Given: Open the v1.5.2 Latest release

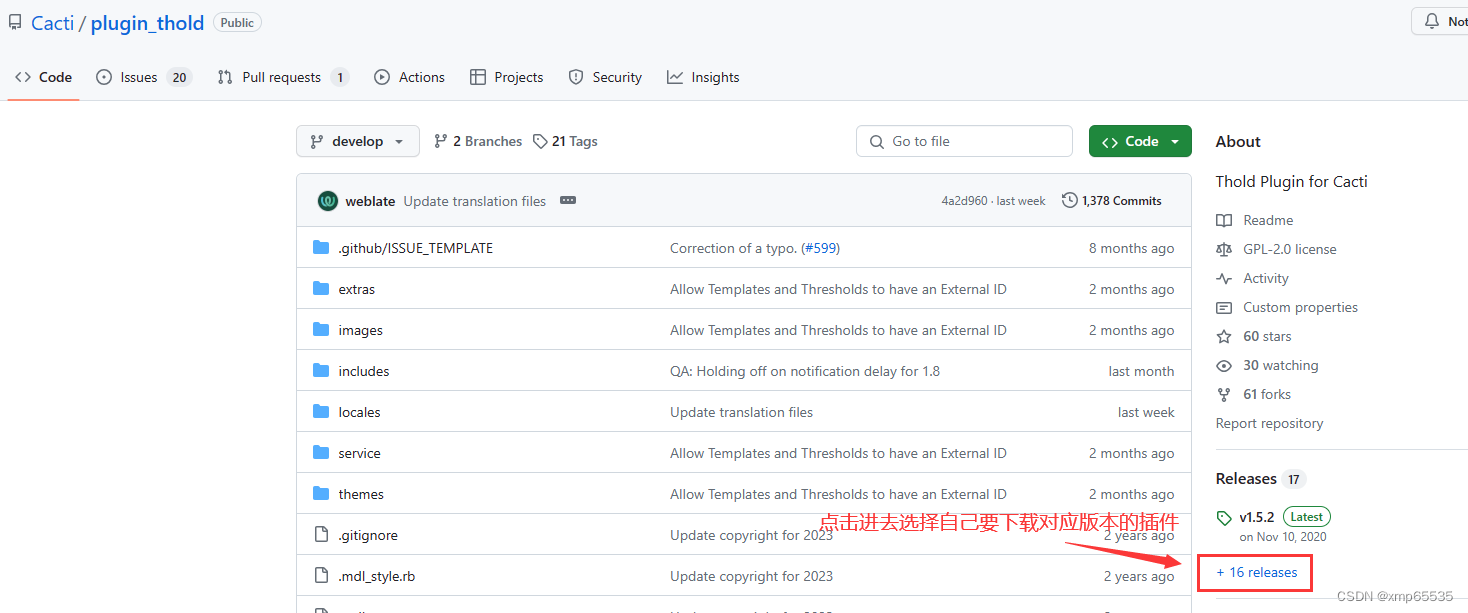Looking at the screenshot, I should coord(1273,525).
